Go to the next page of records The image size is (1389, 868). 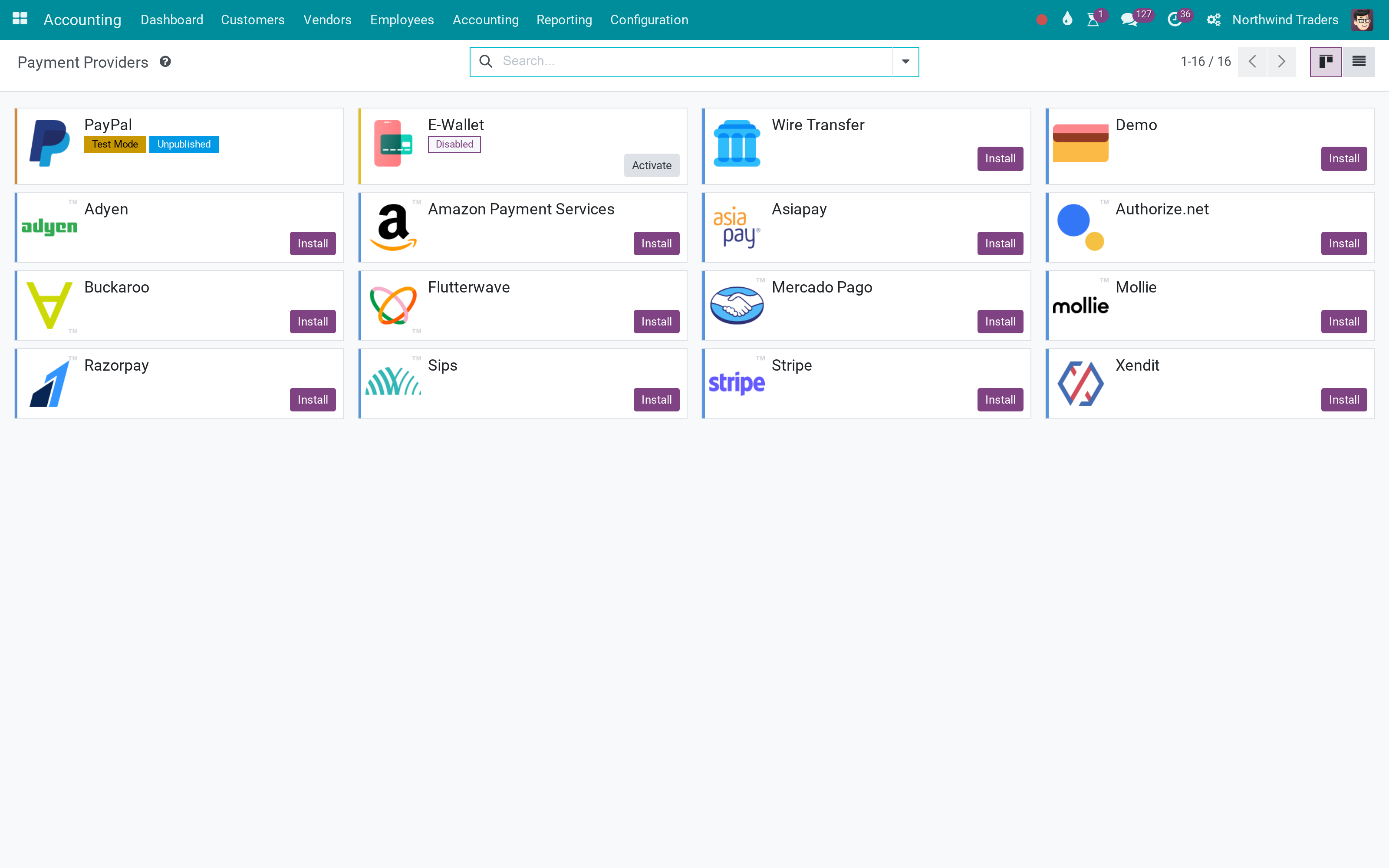click(x=1282, y=62)
